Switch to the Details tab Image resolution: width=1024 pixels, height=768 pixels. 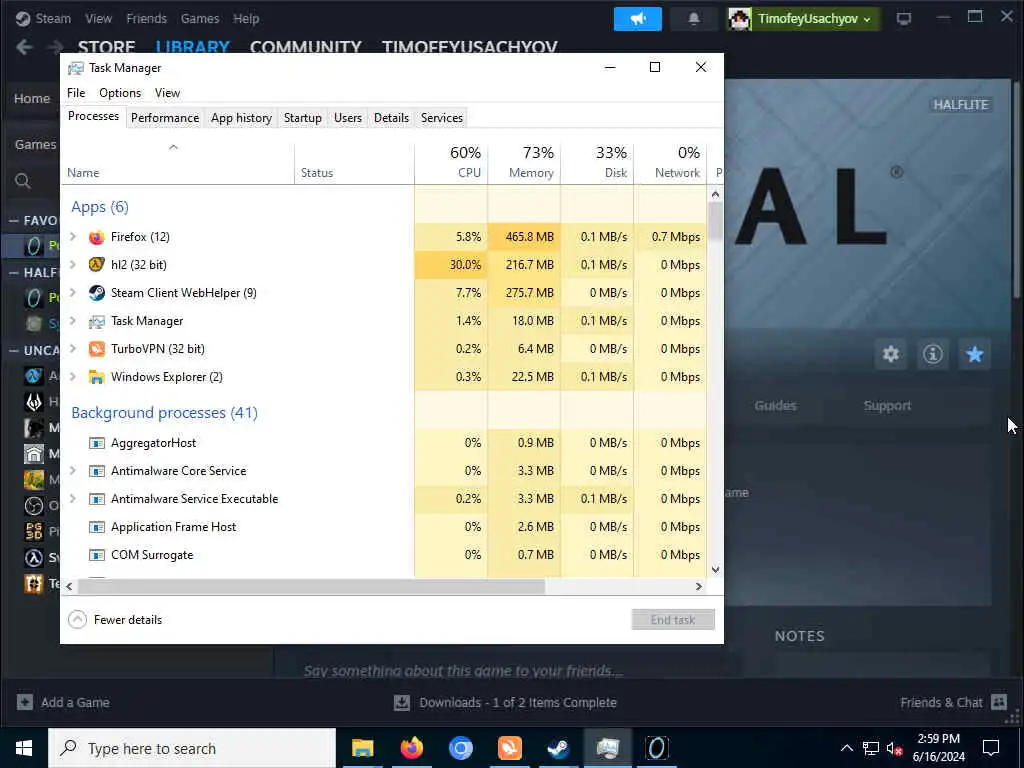(x=391, y=118)
